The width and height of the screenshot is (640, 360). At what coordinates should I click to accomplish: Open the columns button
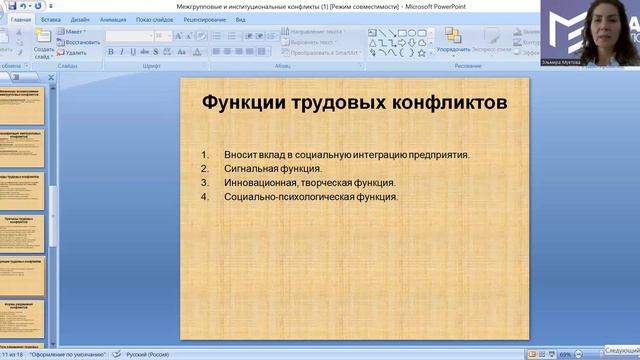point(262,51)
